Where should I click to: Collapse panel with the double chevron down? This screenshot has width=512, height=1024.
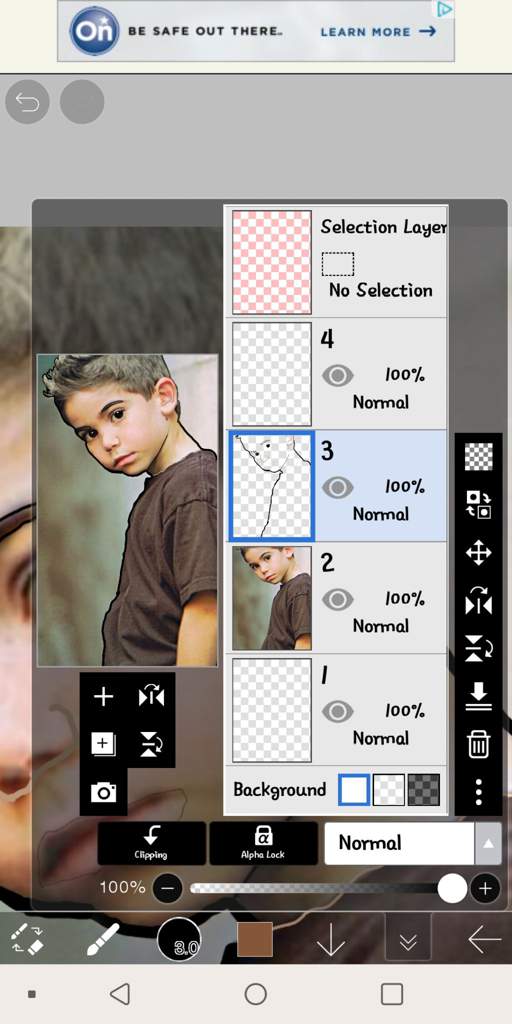point(408,940)
